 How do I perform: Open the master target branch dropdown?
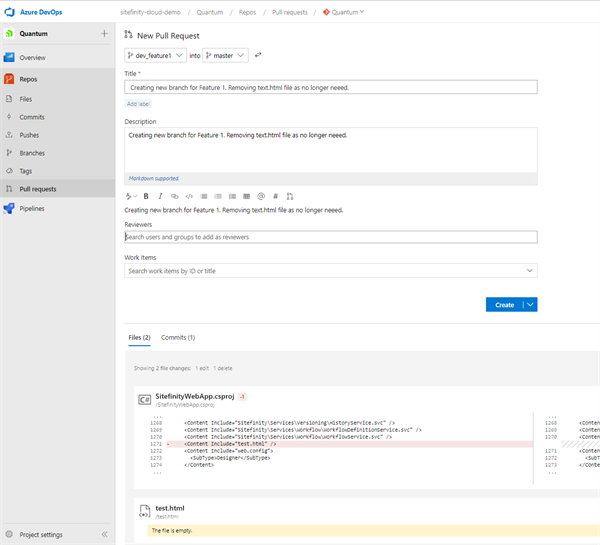225,55
